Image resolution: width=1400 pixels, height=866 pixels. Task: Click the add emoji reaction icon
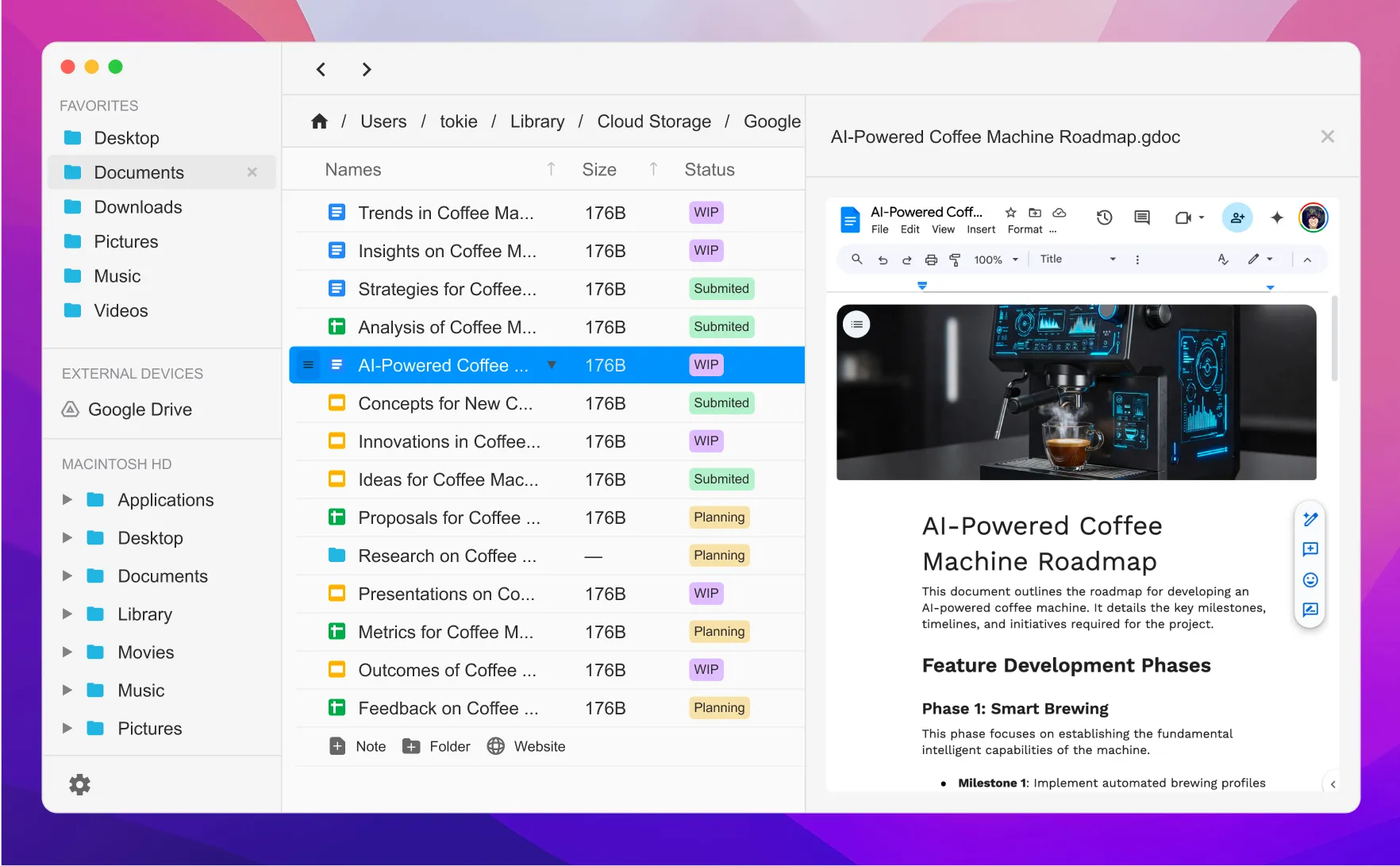1310,580
